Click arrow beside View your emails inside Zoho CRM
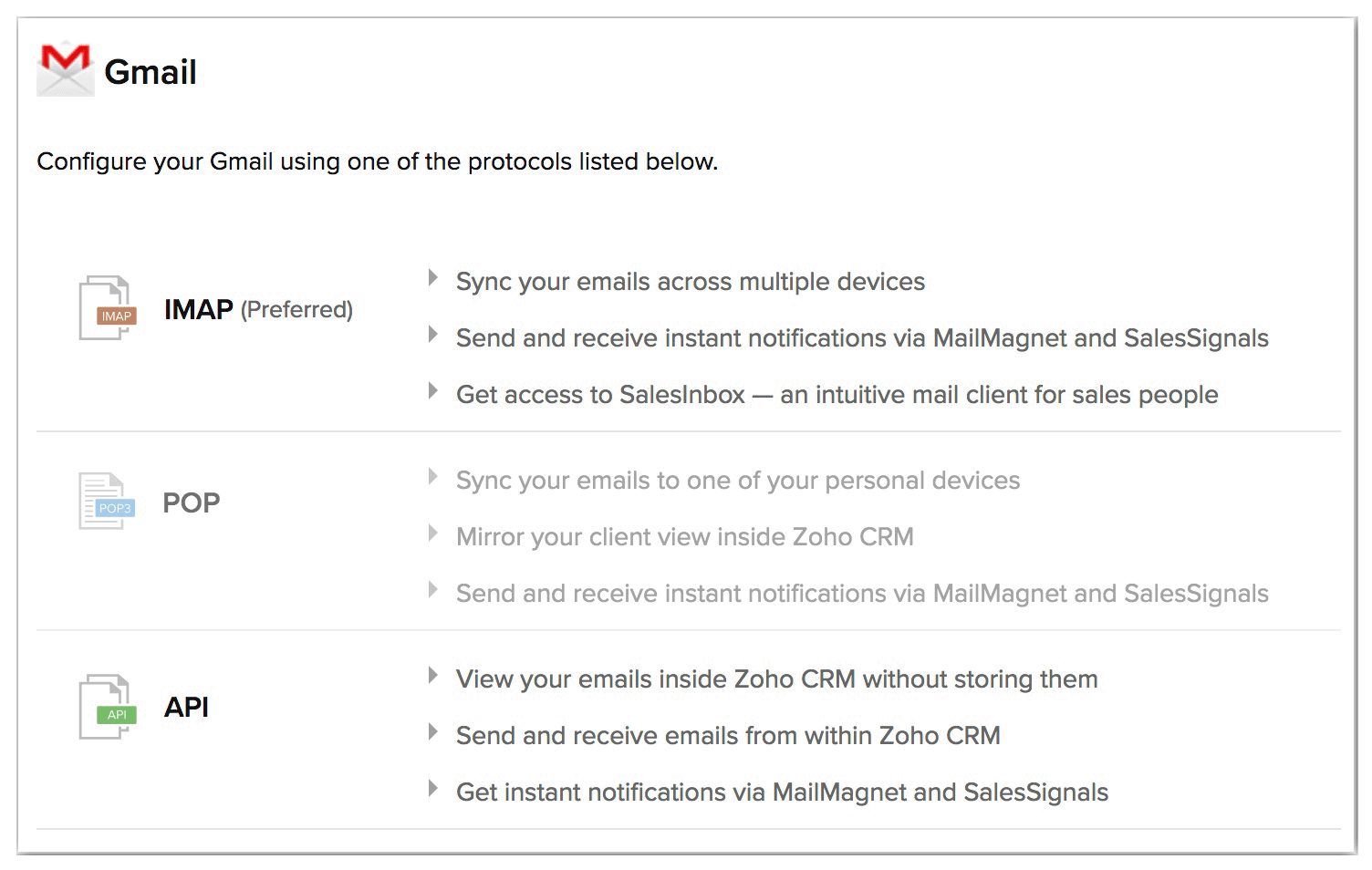 coord(433,676)
